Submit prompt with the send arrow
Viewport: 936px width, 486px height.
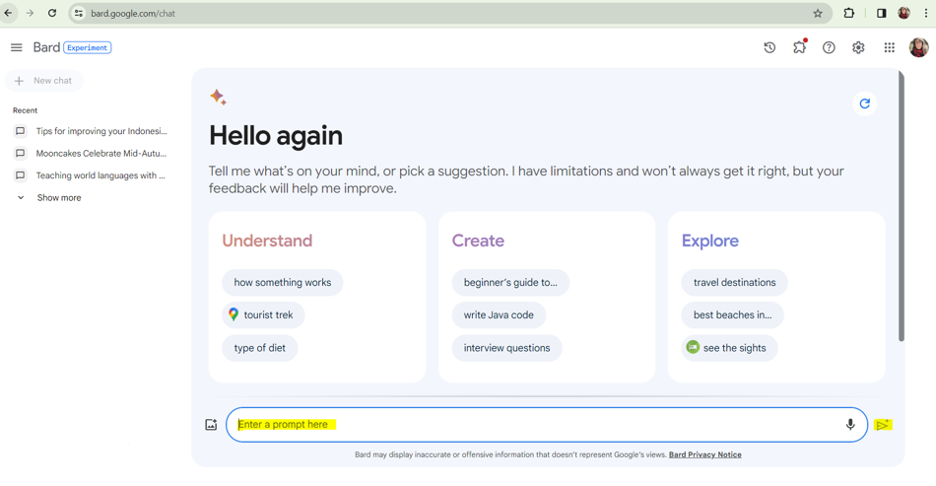tap(883, 425)
